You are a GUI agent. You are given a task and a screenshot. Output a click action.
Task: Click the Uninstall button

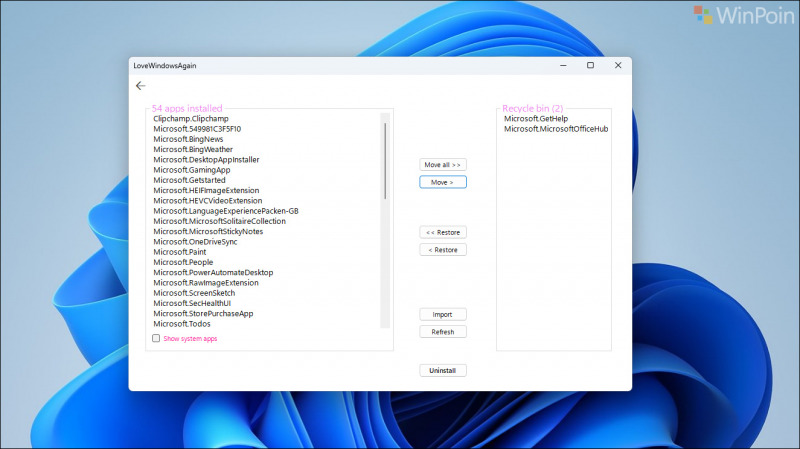click(x=443, y=370)
